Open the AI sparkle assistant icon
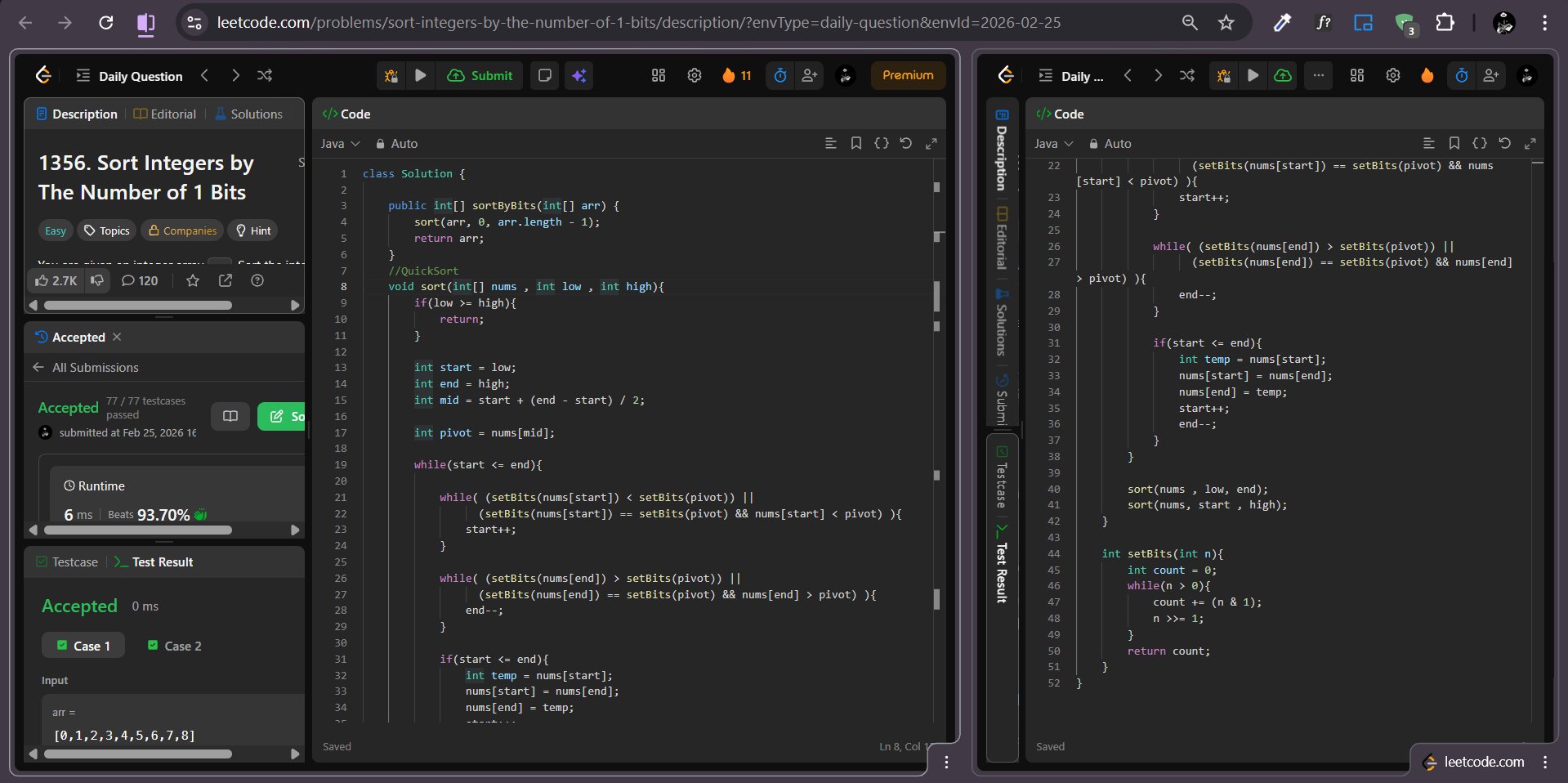Screen dimensions: 1568x783 coord(579,75)
